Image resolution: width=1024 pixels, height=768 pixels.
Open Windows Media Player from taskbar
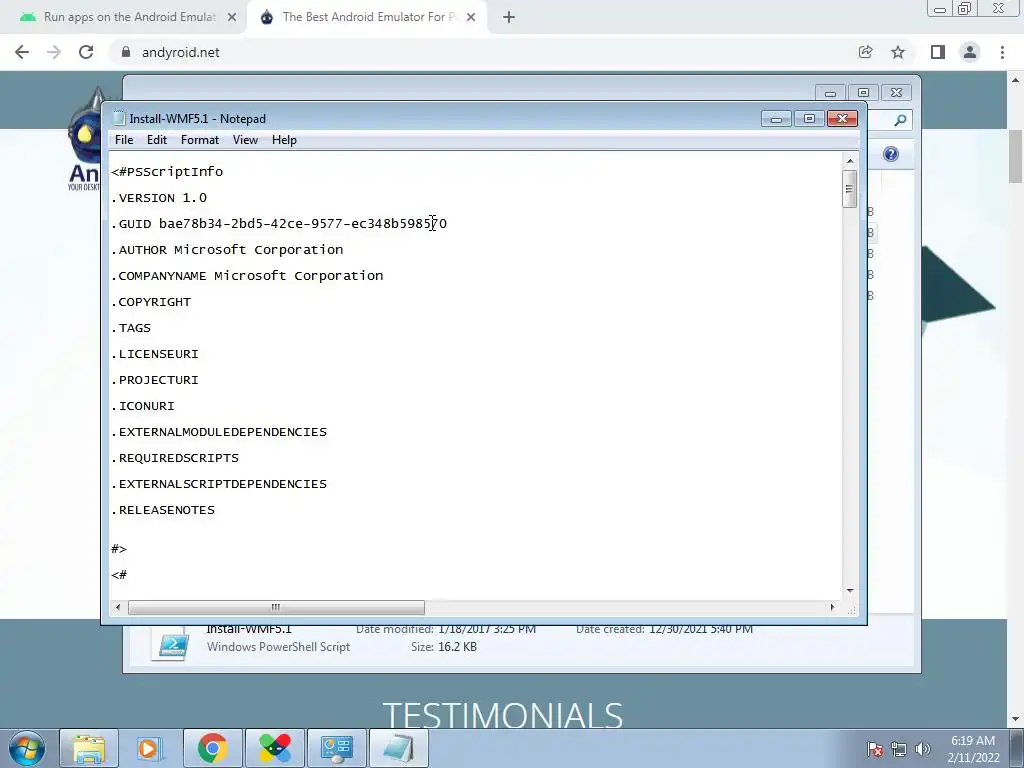click(x=150, y=748)
